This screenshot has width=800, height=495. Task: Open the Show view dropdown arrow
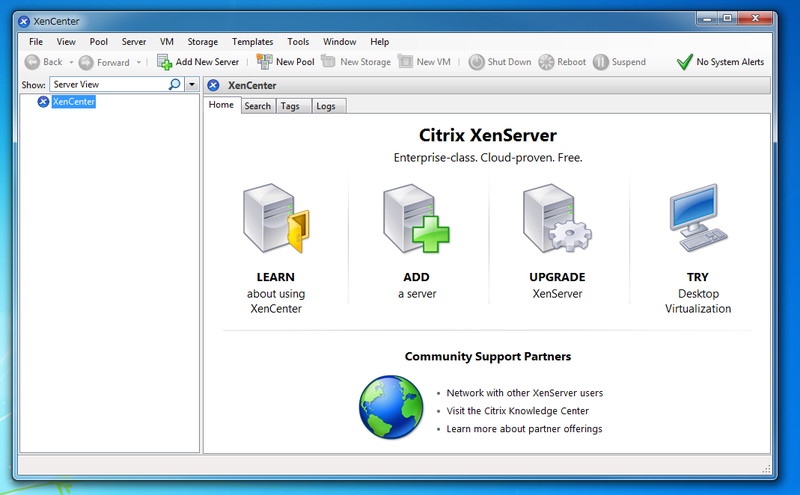(x=192, y=84)
